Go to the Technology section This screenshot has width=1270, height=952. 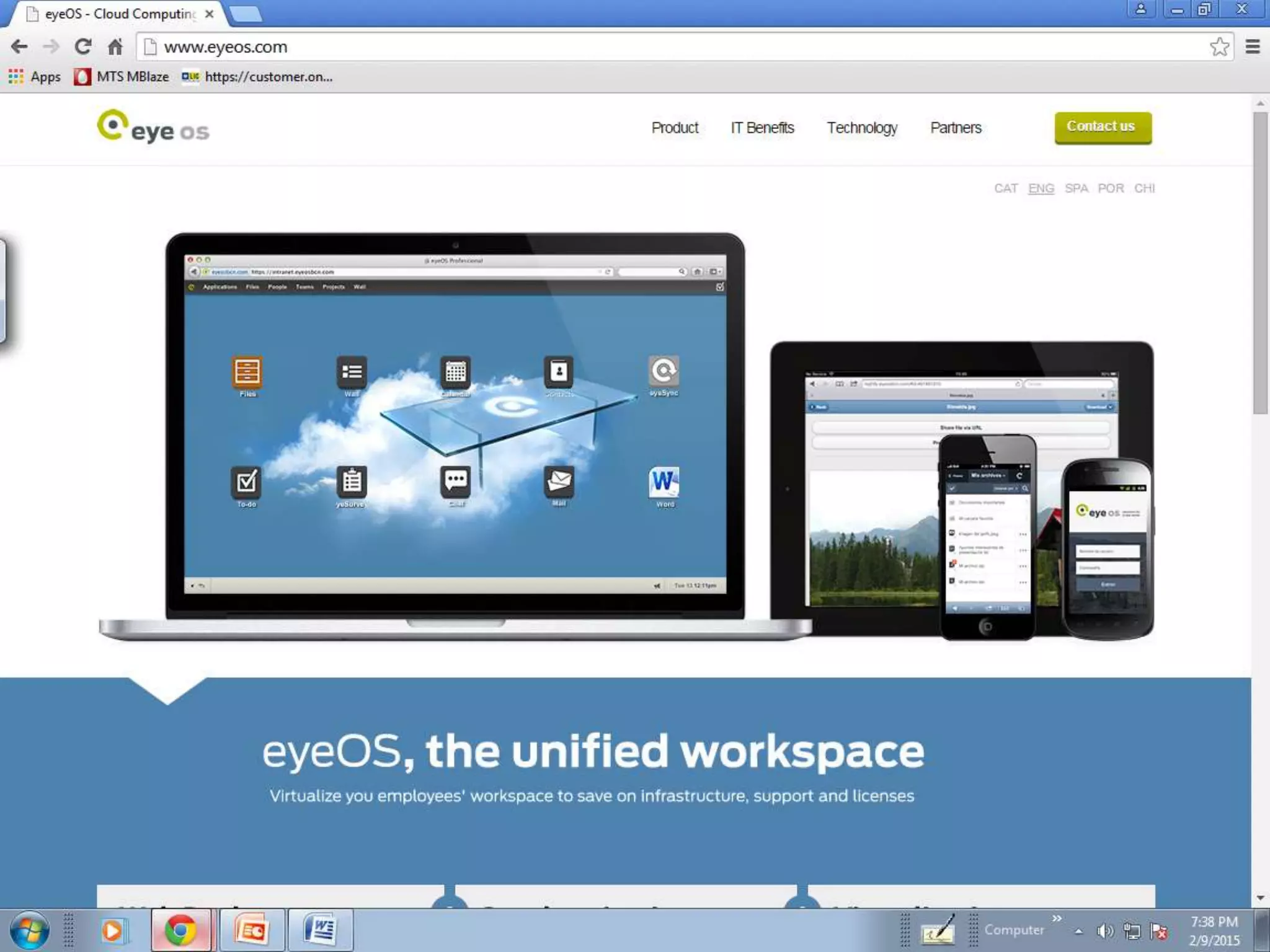click(x=862, y=128)
